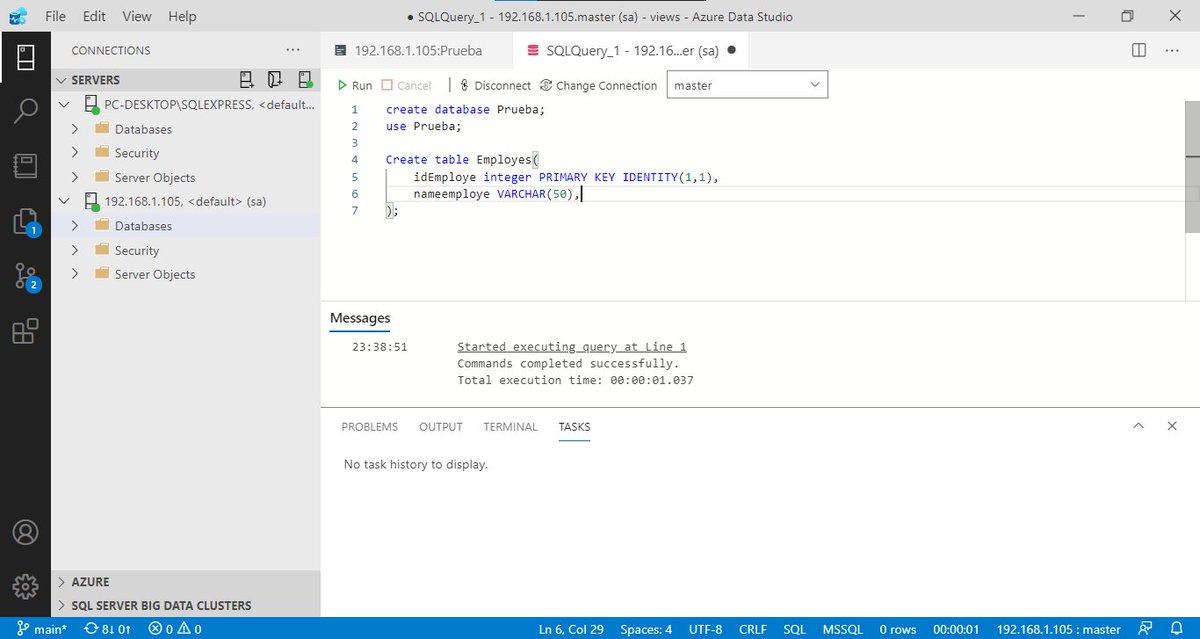Open the File menu
1200x639 pixels.
tap(56, 16)
